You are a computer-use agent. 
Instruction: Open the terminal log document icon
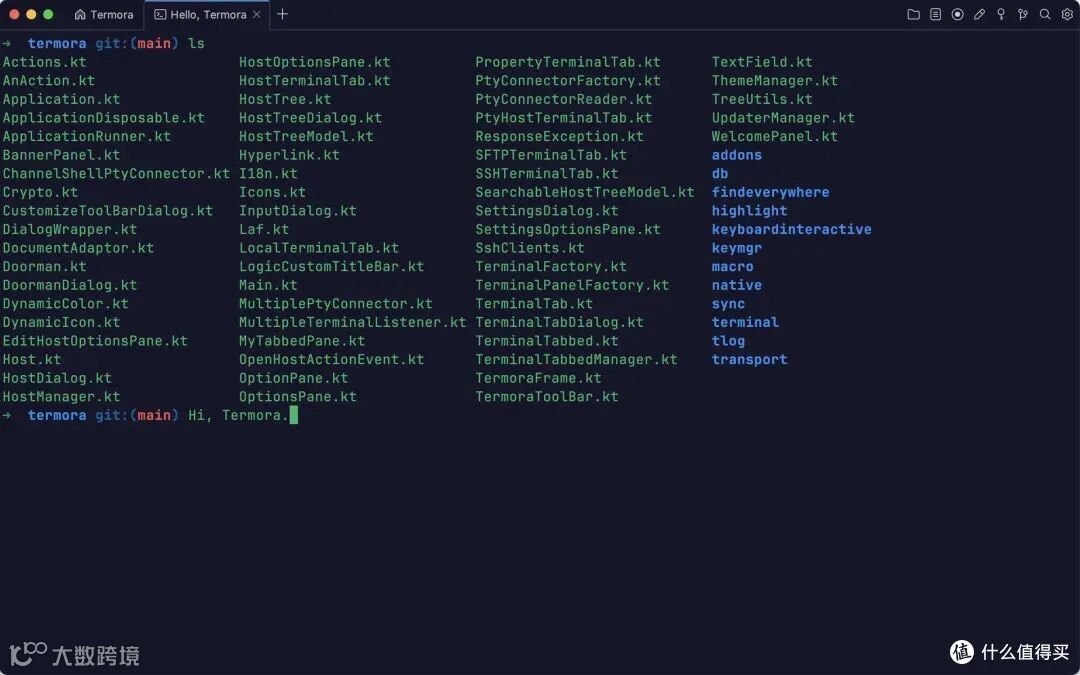[x=935, y=14]
